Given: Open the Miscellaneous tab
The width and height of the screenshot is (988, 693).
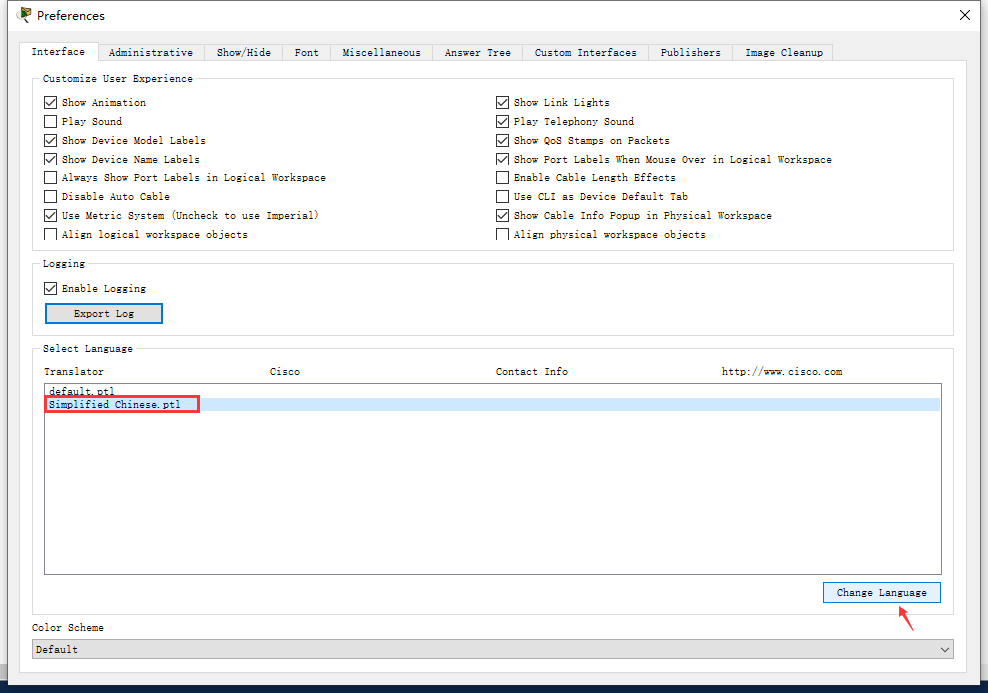Looking at the screenshot, I should tap(382, 53).
